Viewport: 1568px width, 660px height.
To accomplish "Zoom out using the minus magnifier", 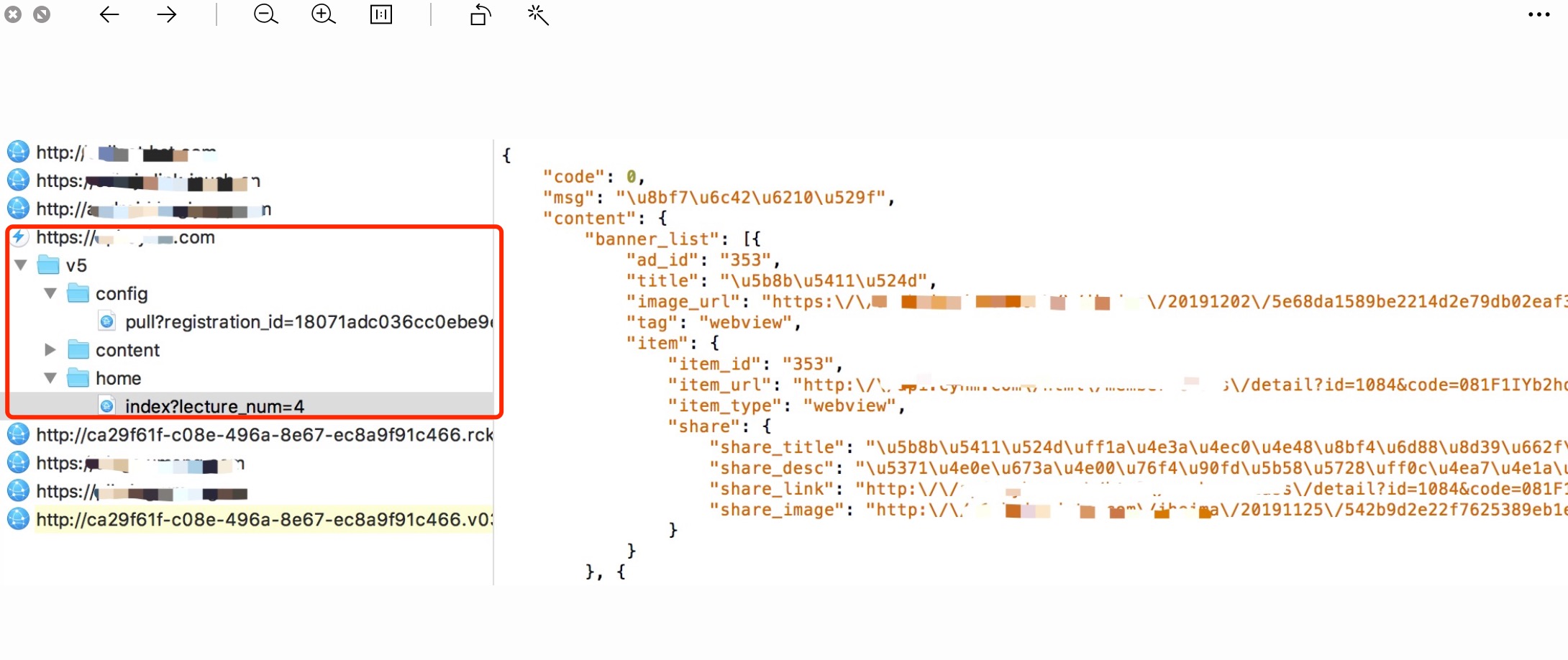I will (265, 14).
